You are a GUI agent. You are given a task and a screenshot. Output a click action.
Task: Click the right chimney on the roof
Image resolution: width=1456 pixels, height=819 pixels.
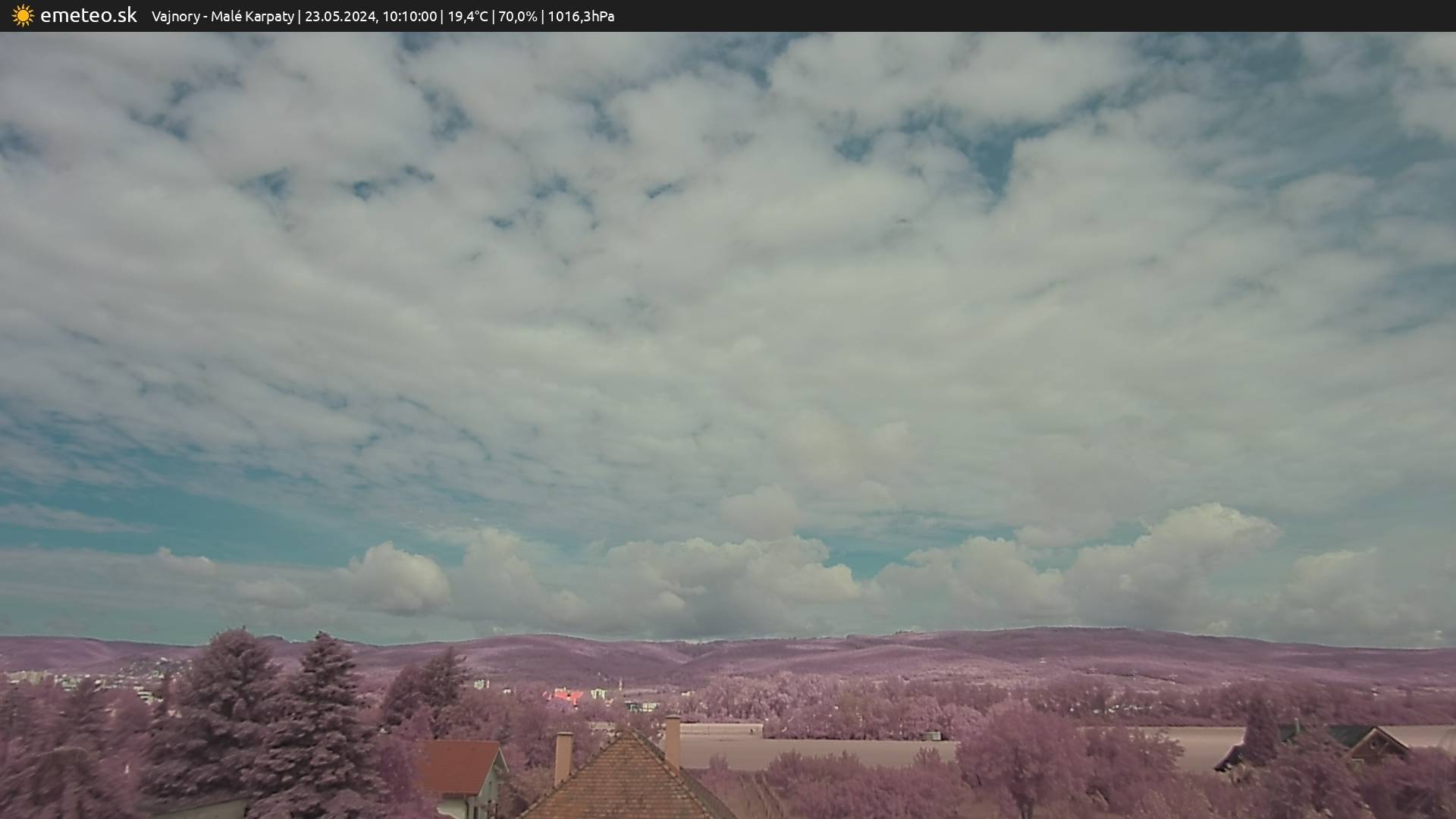tap(672, 739)
